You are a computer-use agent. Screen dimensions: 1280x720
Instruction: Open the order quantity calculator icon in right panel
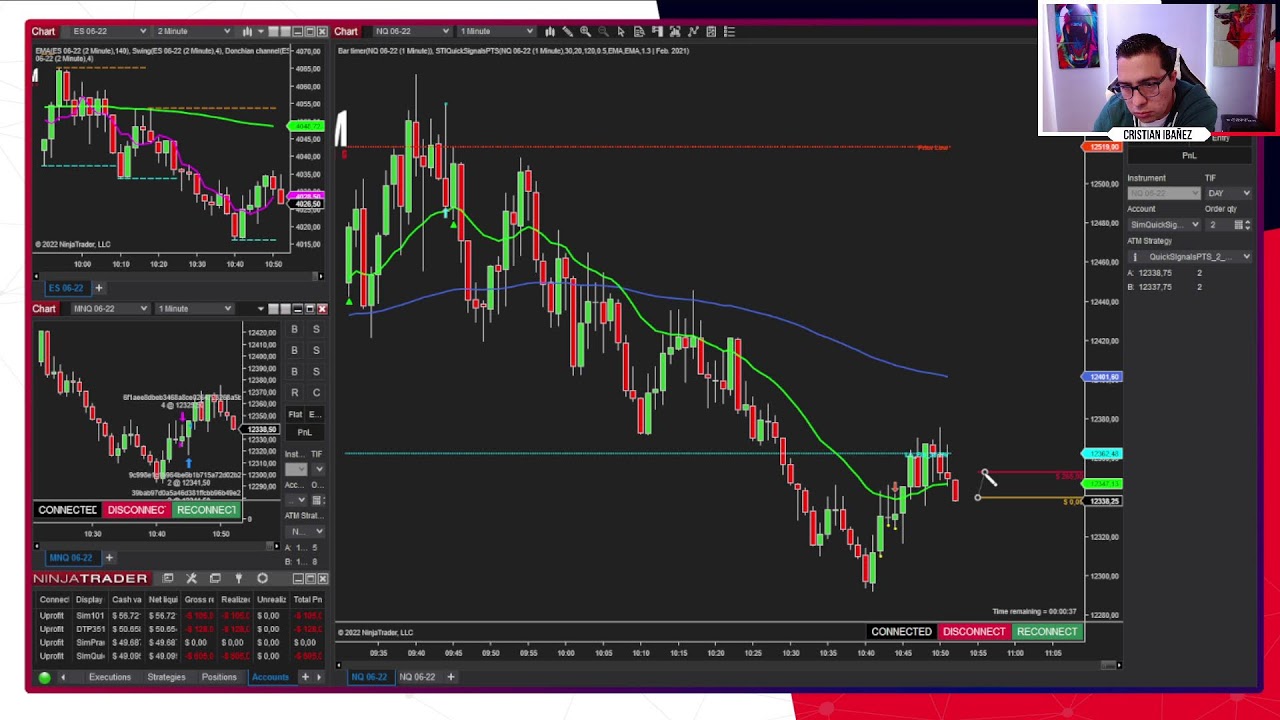[x=1238, y=225]
